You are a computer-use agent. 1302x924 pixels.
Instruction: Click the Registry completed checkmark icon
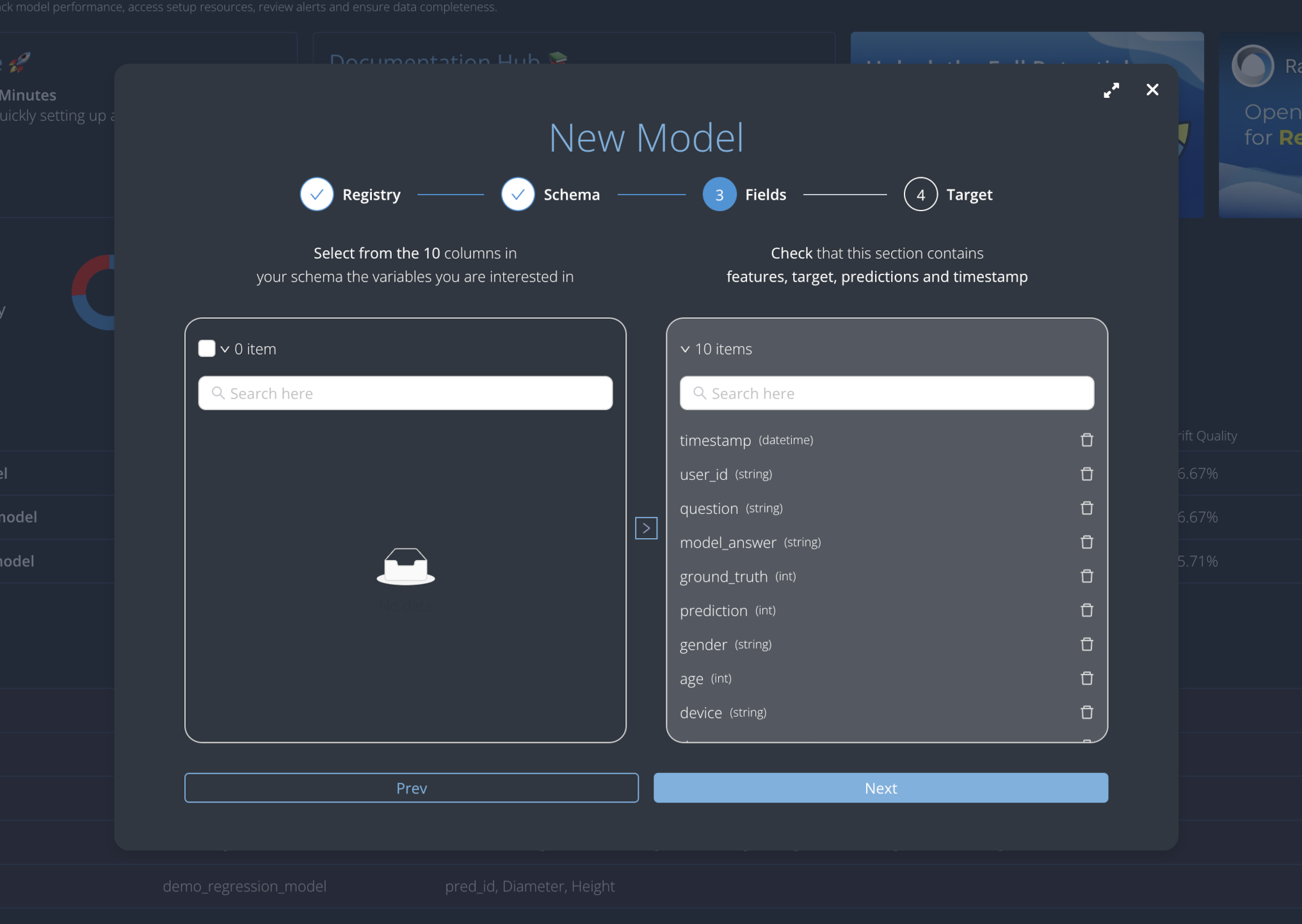(x=315, y=194)
